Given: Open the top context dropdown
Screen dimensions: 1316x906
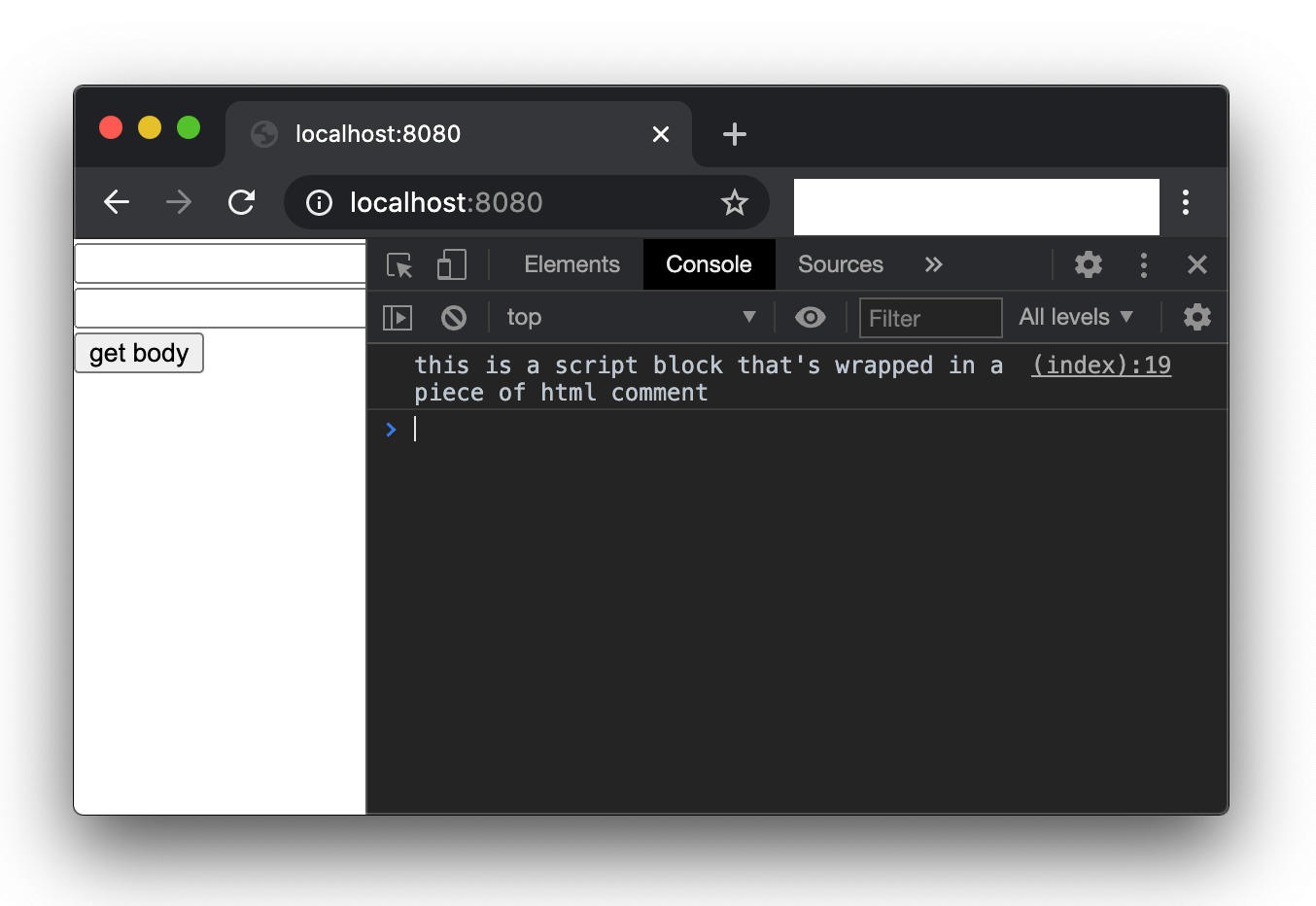Looking at the screenshot, I should click(631, 317).
